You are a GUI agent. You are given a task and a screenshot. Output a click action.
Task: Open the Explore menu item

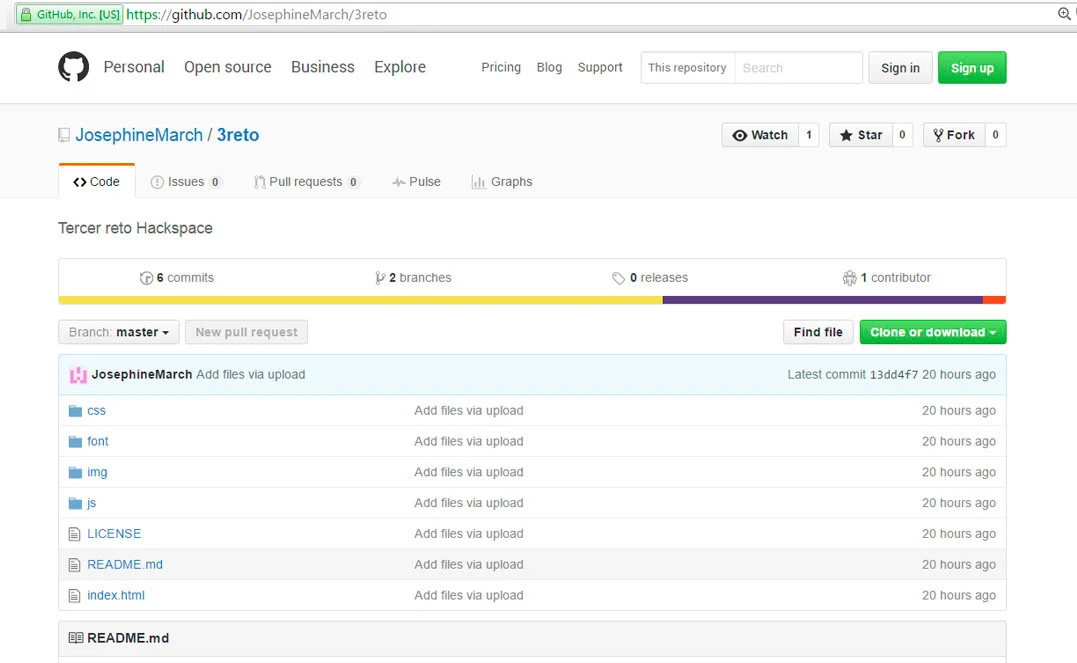point(400,67)
